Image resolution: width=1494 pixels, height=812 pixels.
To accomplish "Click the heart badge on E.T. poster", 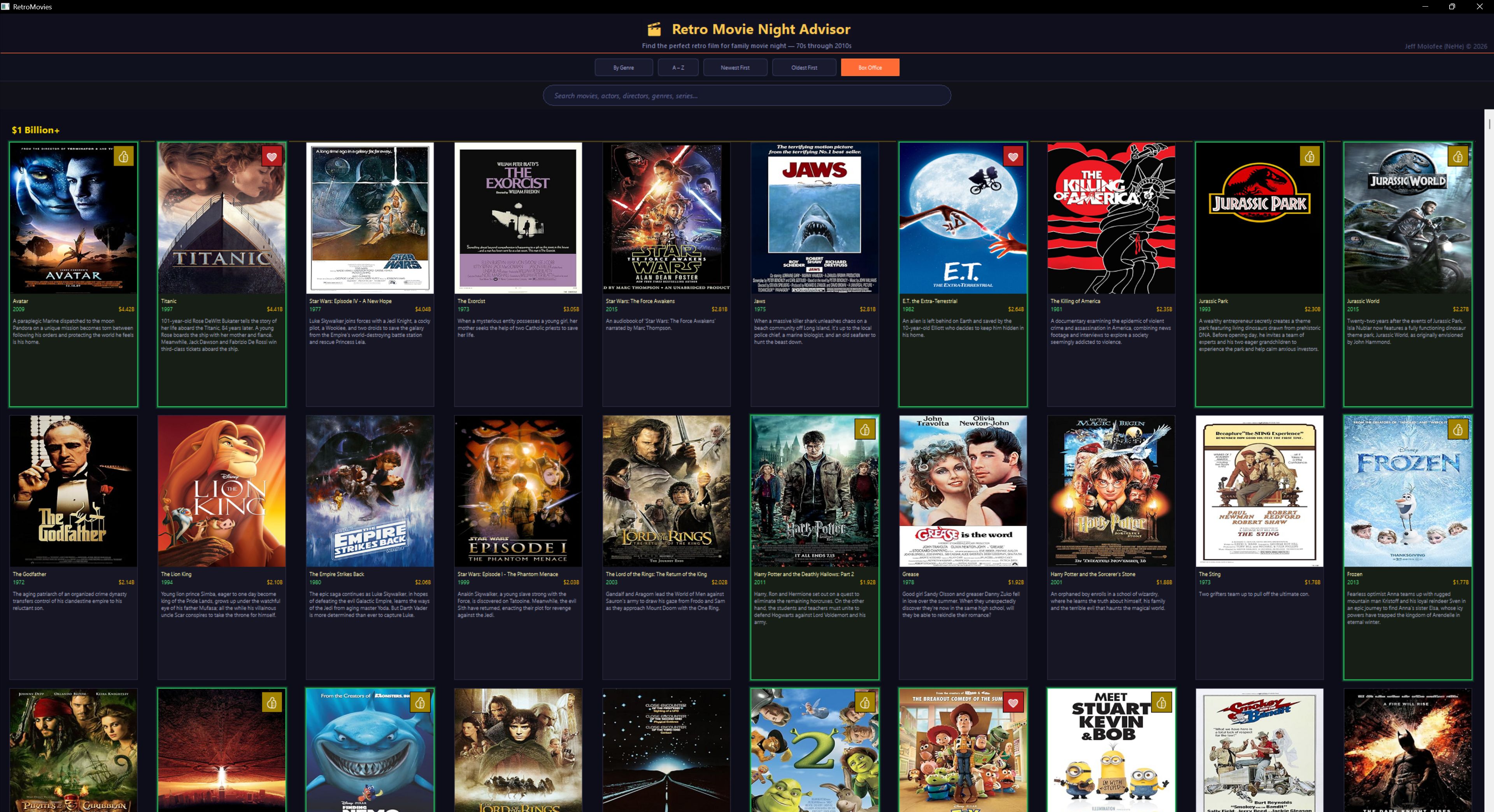I will pyautogui.click(x=1013, y=156).
